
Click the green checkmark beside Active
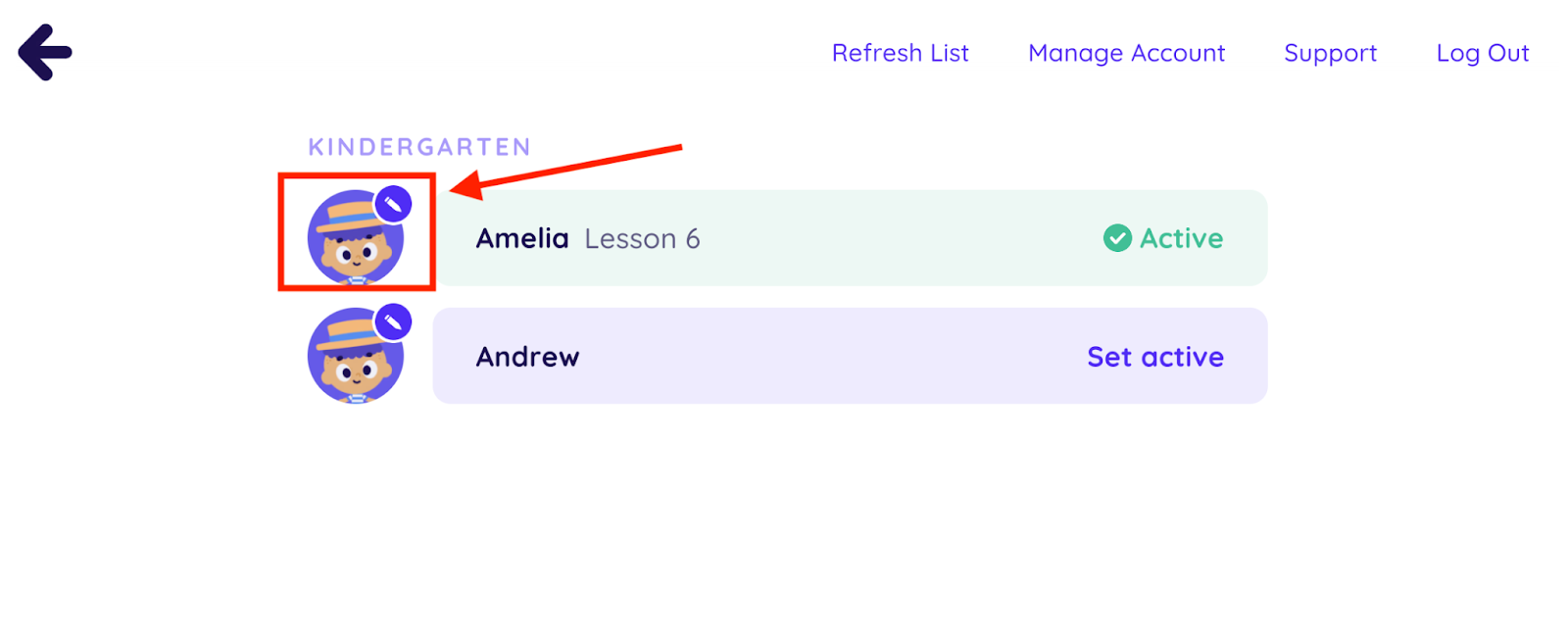tap(1117, 238)
